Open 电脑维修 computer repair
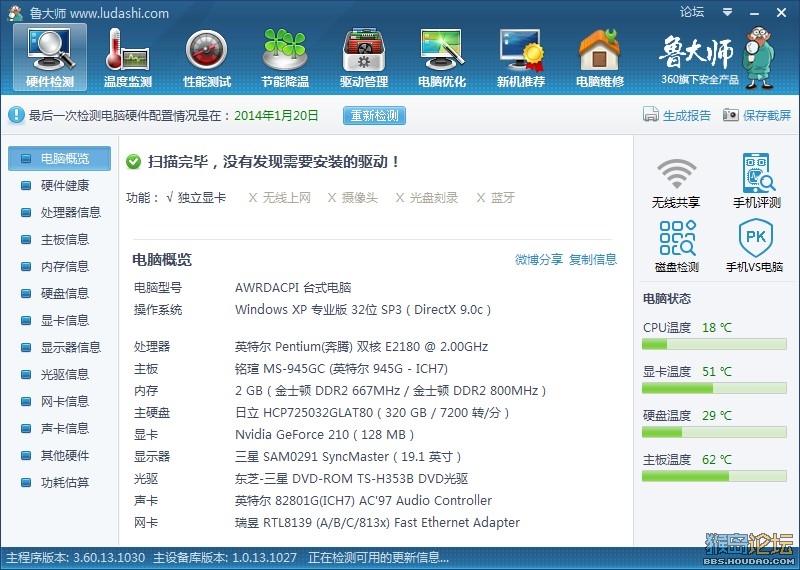The width and height of the screenshot is (800, 570). (x=599, y=57)
